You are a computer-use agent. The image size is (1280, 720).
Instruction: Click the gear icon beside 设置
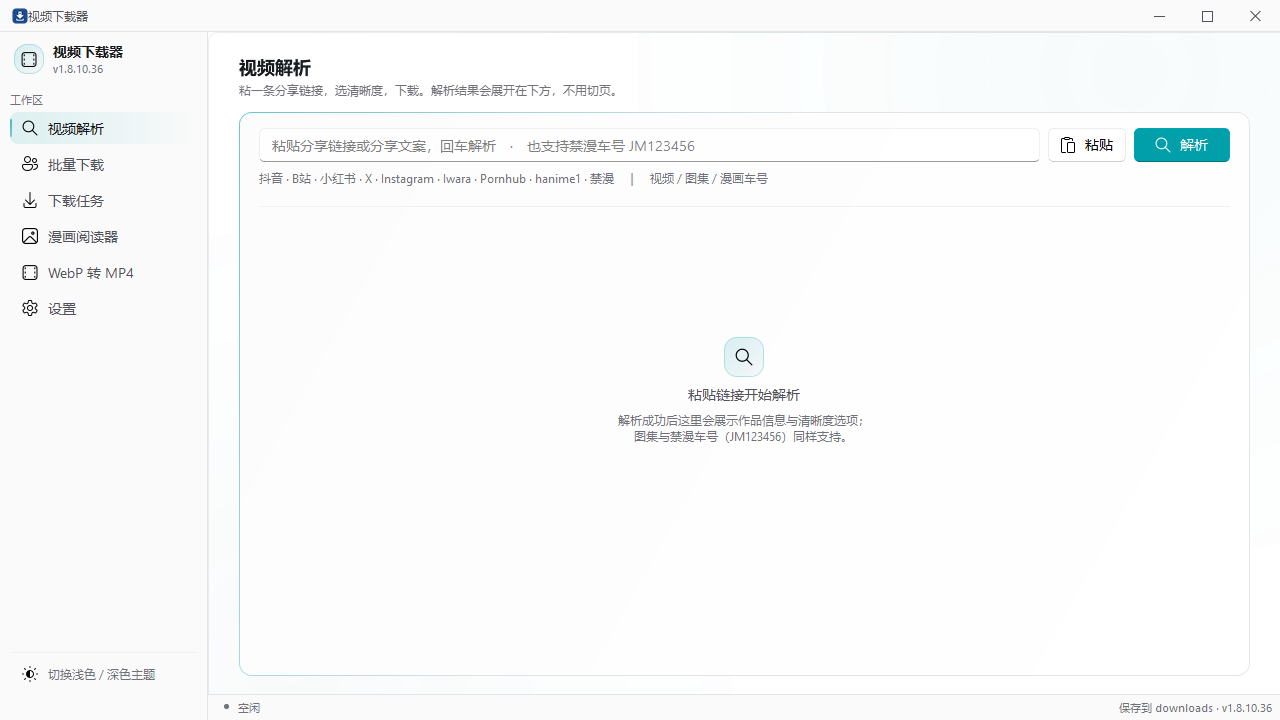point(30,309)
